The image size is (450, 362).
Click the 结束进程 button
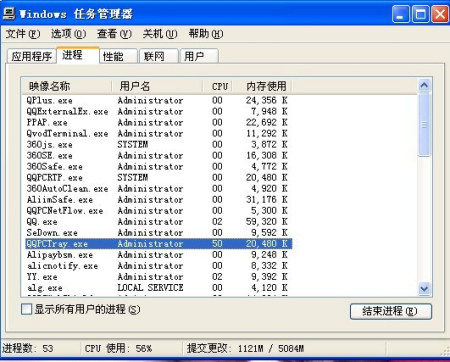[391, 311]
